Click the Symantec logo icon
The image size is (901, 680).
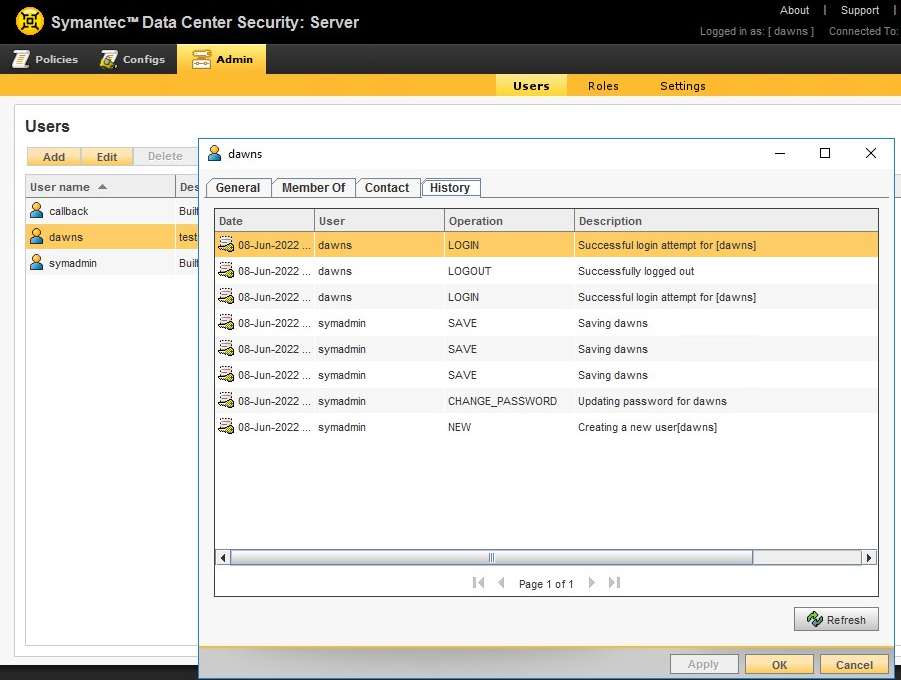(x=29, y=21)
